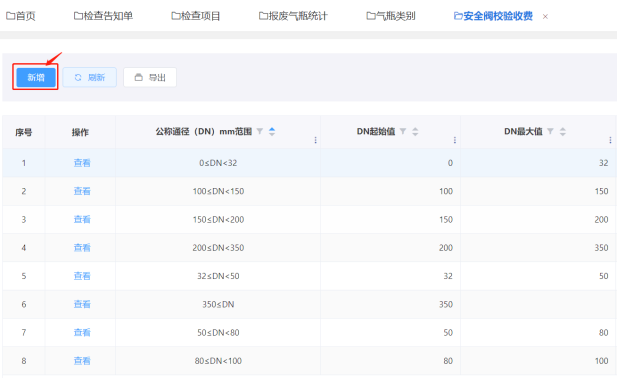Select the cell 150≤DN<200

[218, 219]
